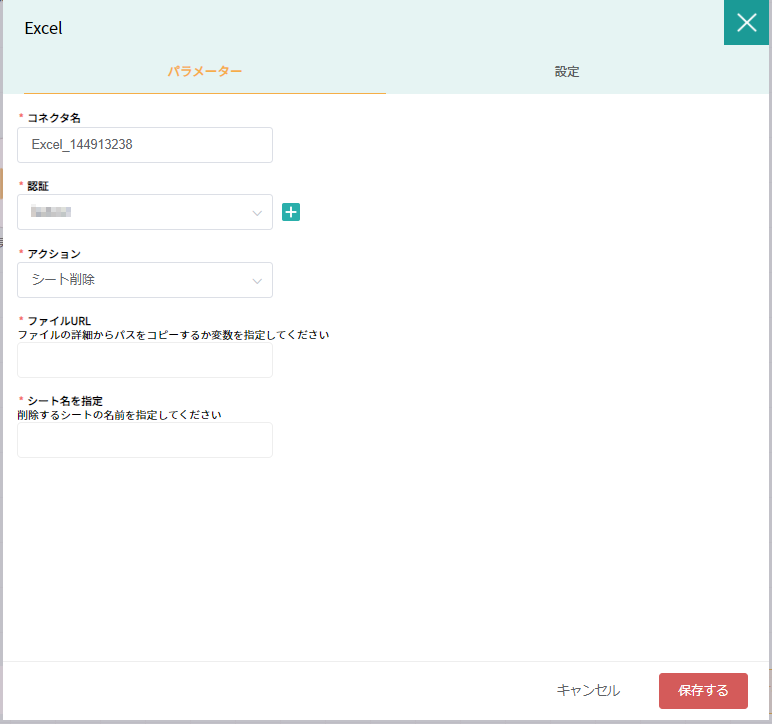Expand the アクション dropdown showing シート削除
This screenshot has width=772, height=724.
point(145,280)
